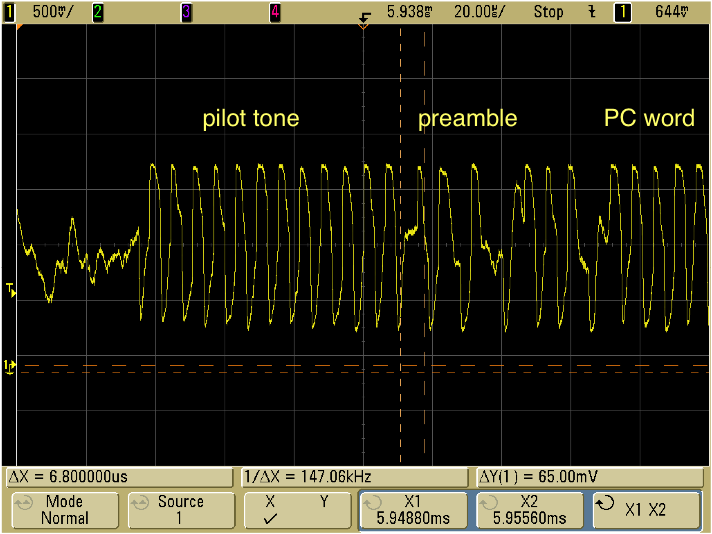Select the purple channel 3 indicator
712x534 pixels.
coord(186,12)
